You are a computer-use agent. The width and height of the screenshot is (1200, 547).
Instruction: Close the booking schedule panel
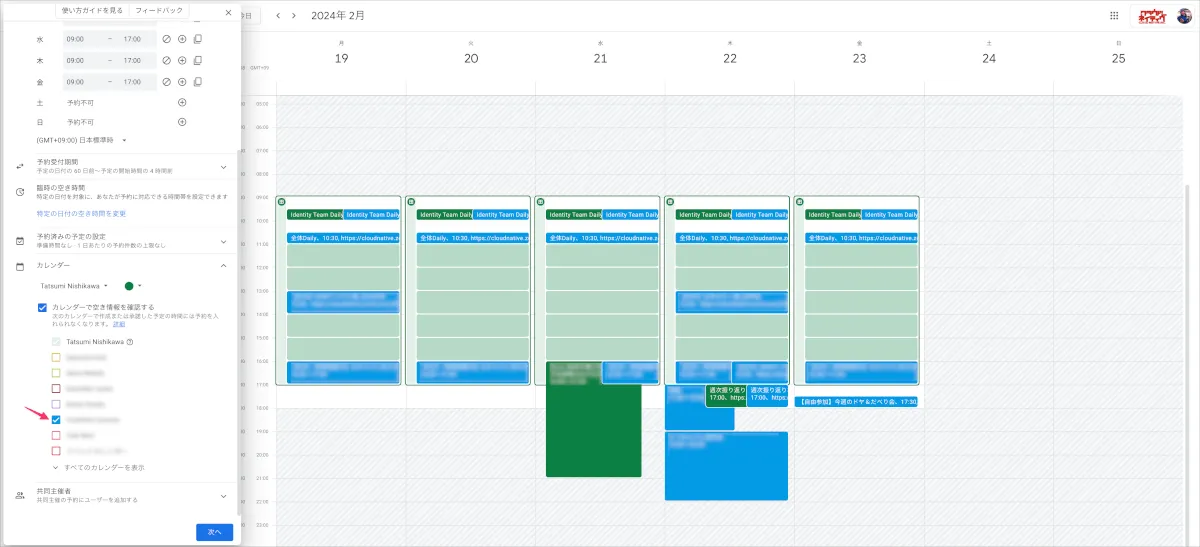[x=228, y=12]
